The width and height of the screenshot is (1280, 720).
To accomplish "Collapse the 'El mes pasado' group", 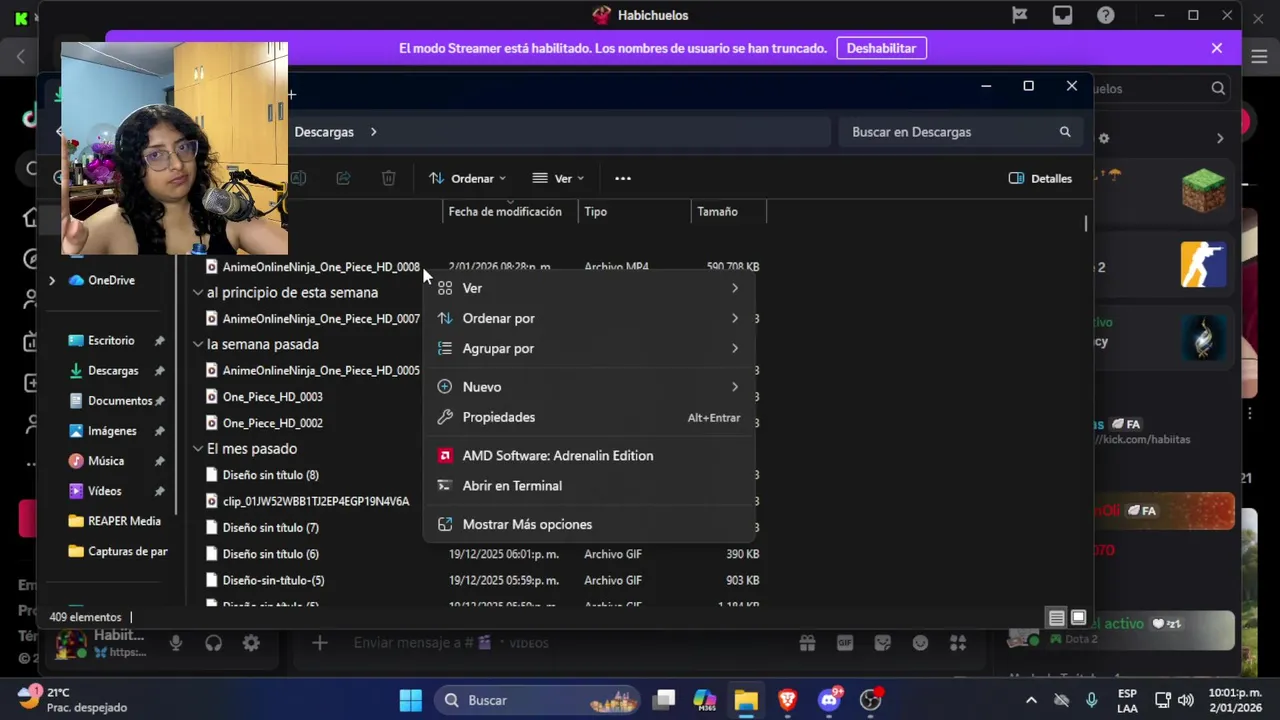I will pos(198,449).
